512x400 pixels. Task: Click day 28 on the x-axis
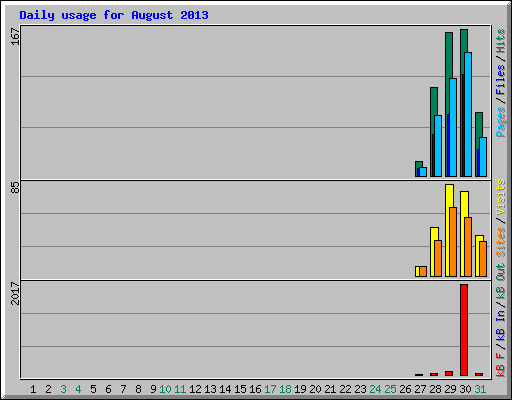coord(435,389)
